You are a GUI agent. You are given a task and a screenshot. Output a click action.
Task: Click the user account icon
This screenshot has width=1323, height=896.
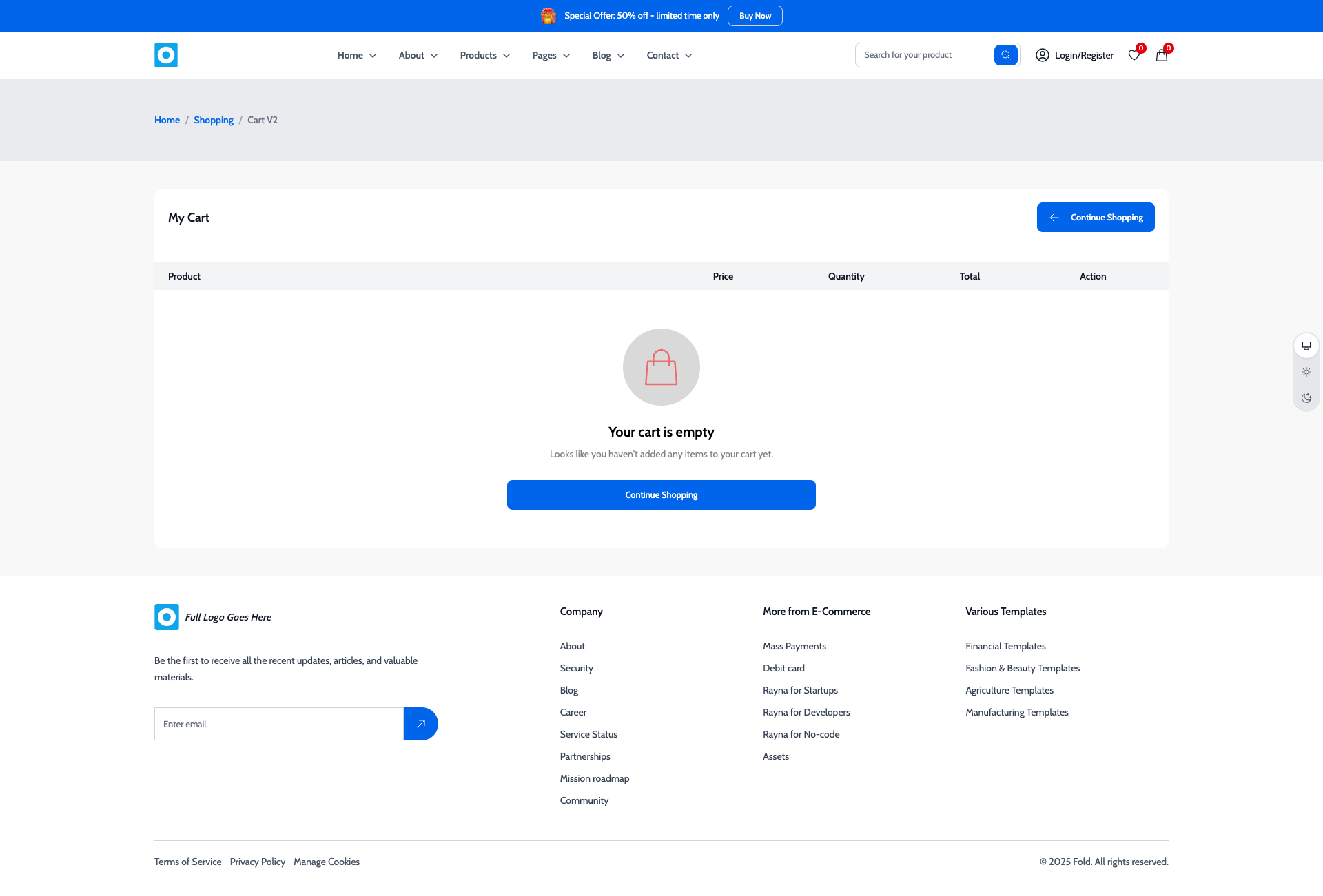tap(1042, 55)
